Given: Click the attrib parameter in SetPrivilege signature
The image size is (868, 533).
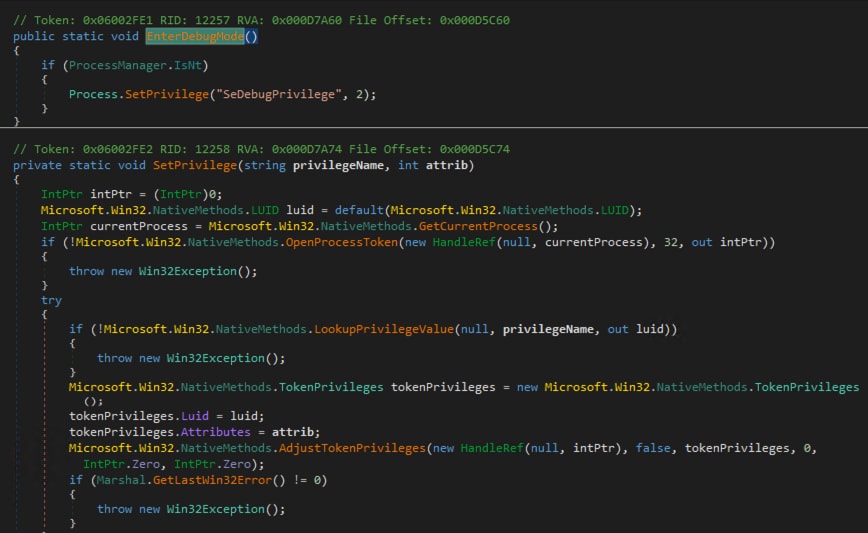Looking at the screenshot, I should click(447, 165).
